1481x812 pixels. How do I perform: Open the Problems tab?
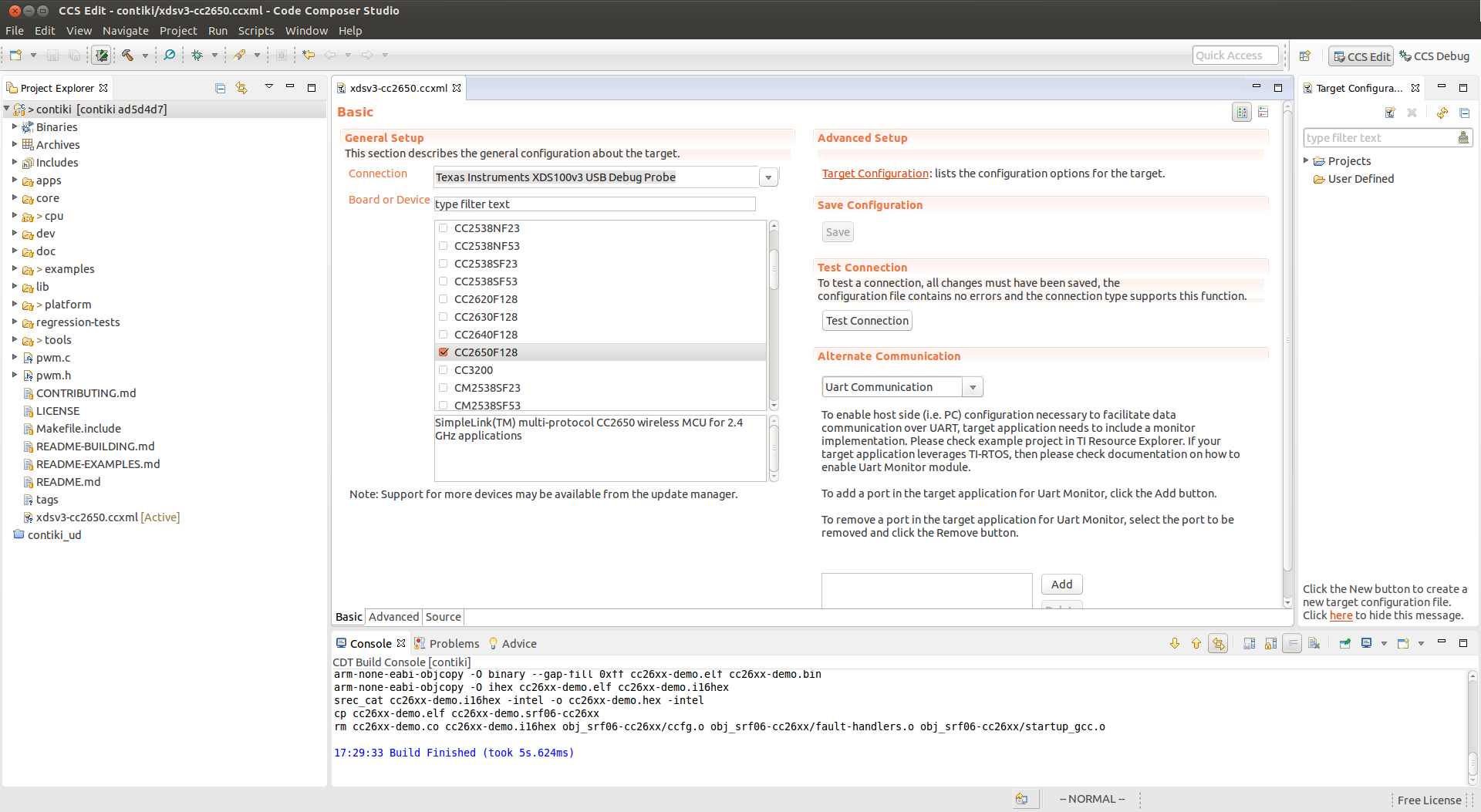point(447,644)
